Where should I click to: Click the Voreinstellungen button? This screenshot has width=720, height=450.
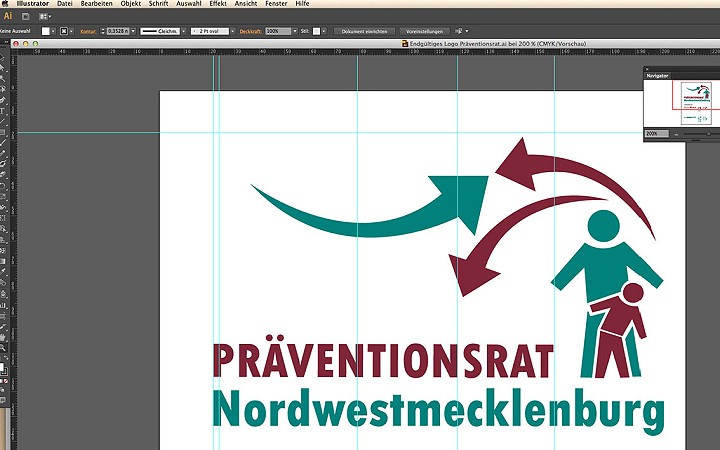(424, 31)
